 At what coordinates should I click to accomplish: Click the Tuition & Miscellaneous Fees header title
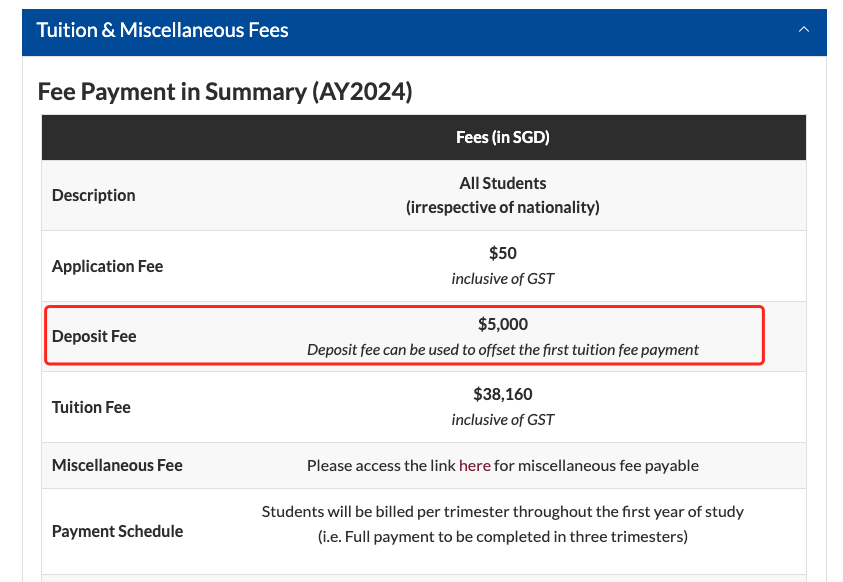pos(162,30)
